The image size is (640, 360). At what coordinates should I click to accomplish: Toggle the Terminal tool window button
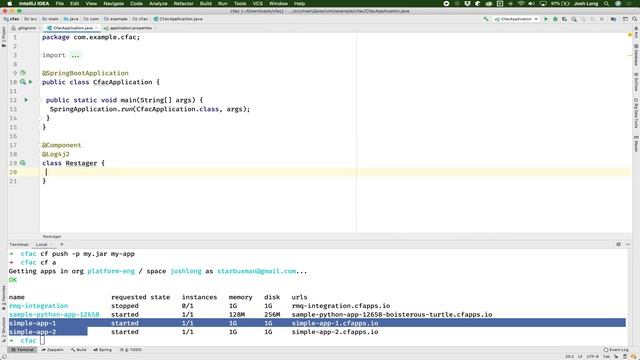(23, 350)
